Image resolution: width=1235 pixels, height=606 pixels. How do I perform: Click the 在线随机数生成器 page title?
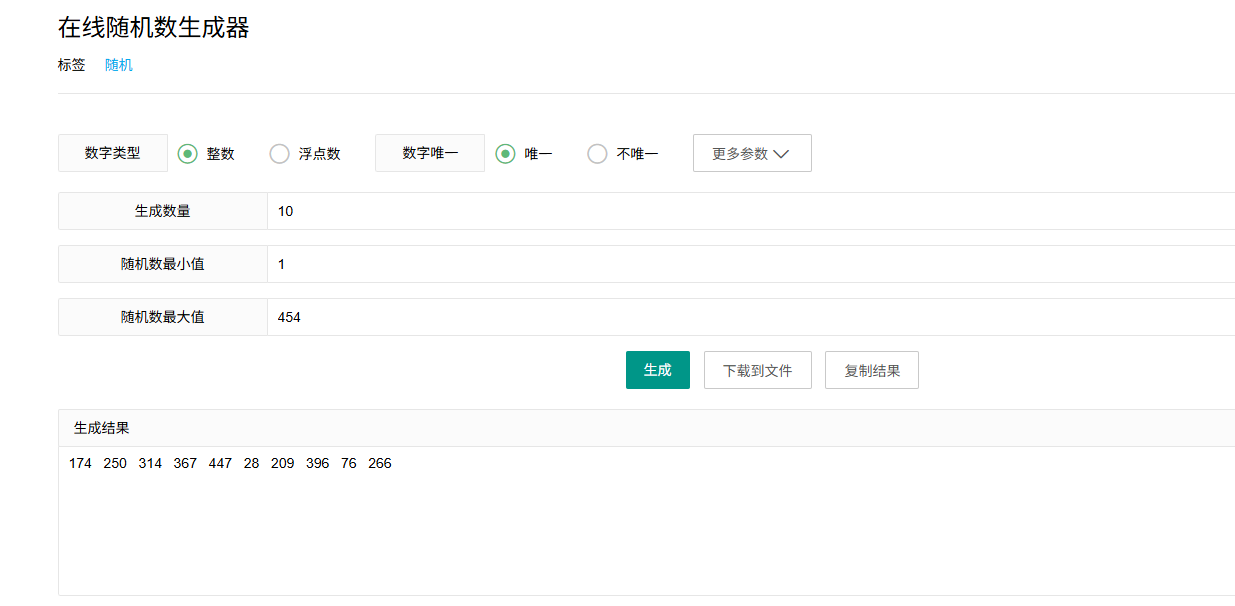point(154,27)
